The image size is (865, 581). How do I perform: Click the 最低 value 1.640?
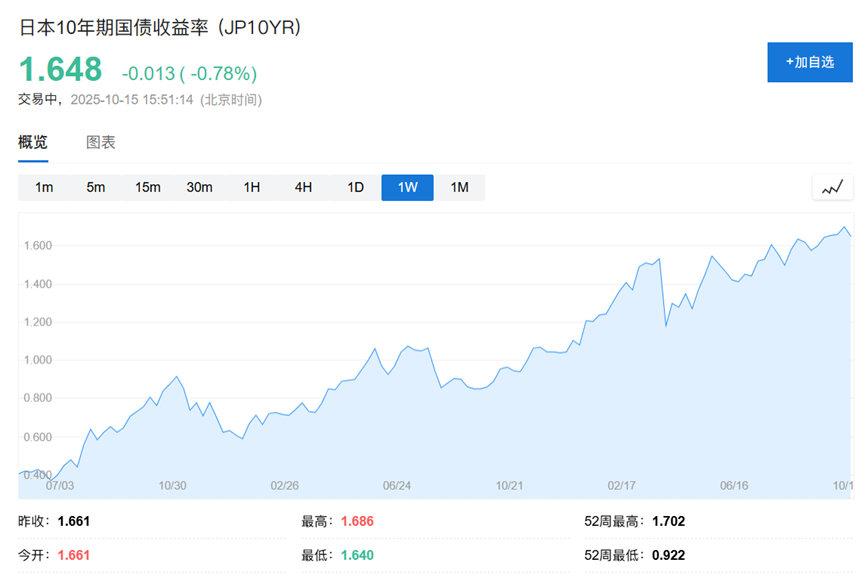(355, 555)
